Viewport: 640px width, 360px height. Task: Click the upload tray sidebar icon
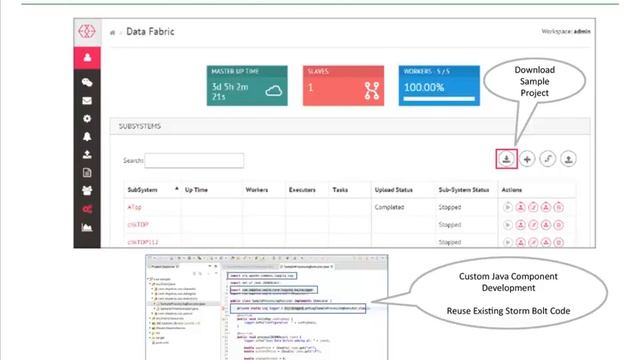(87, 155)
